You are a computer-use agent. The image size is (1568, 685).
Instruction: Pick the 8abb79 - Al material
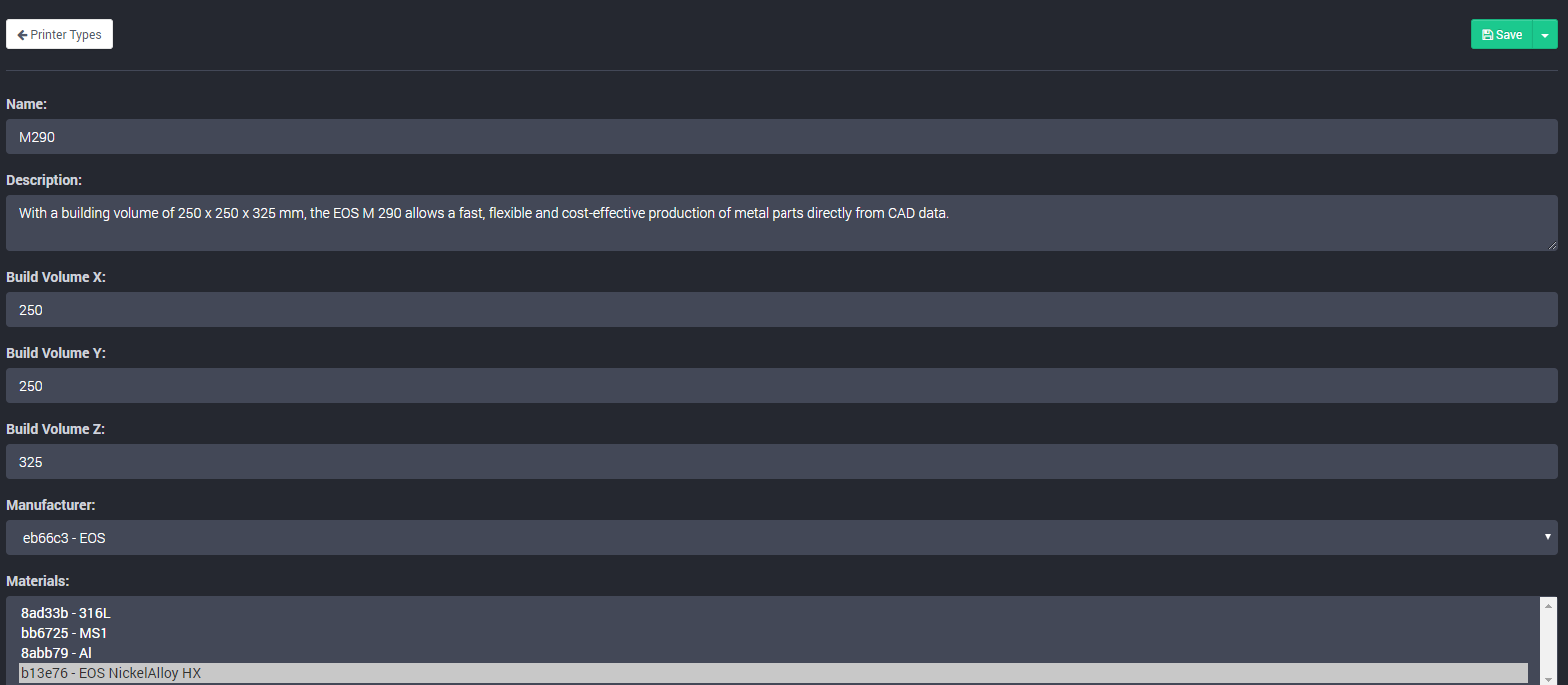coord(56,653)
